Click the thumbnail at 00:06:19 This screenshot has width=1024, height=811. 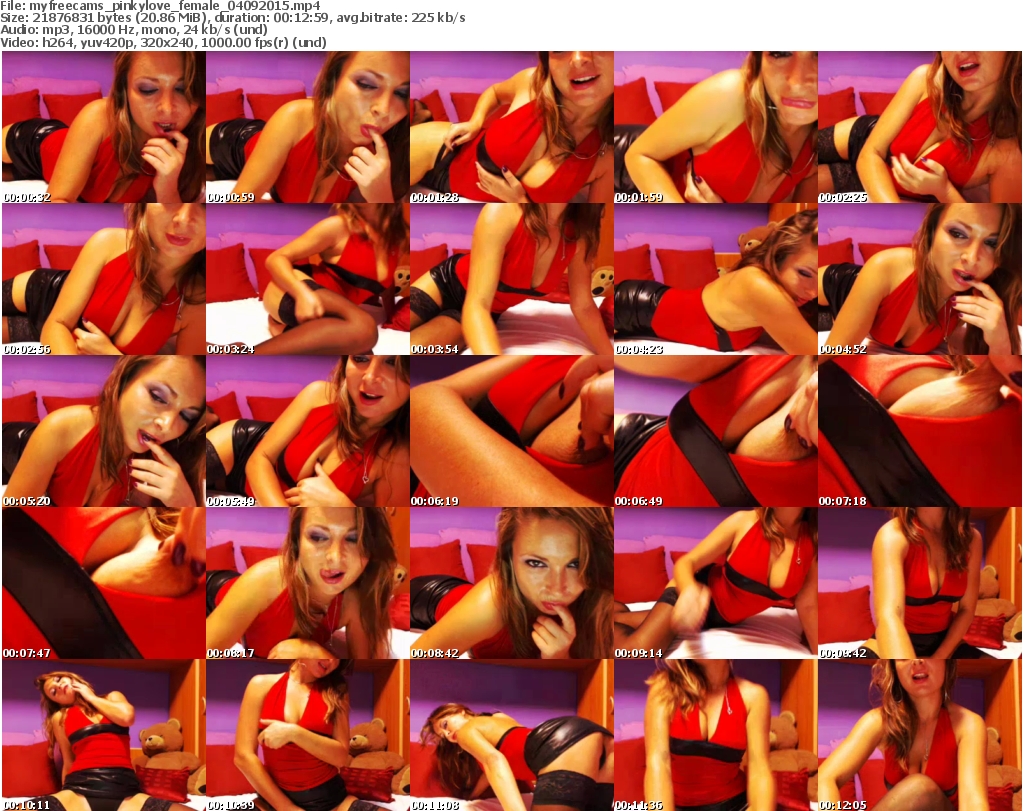point(512,431)
